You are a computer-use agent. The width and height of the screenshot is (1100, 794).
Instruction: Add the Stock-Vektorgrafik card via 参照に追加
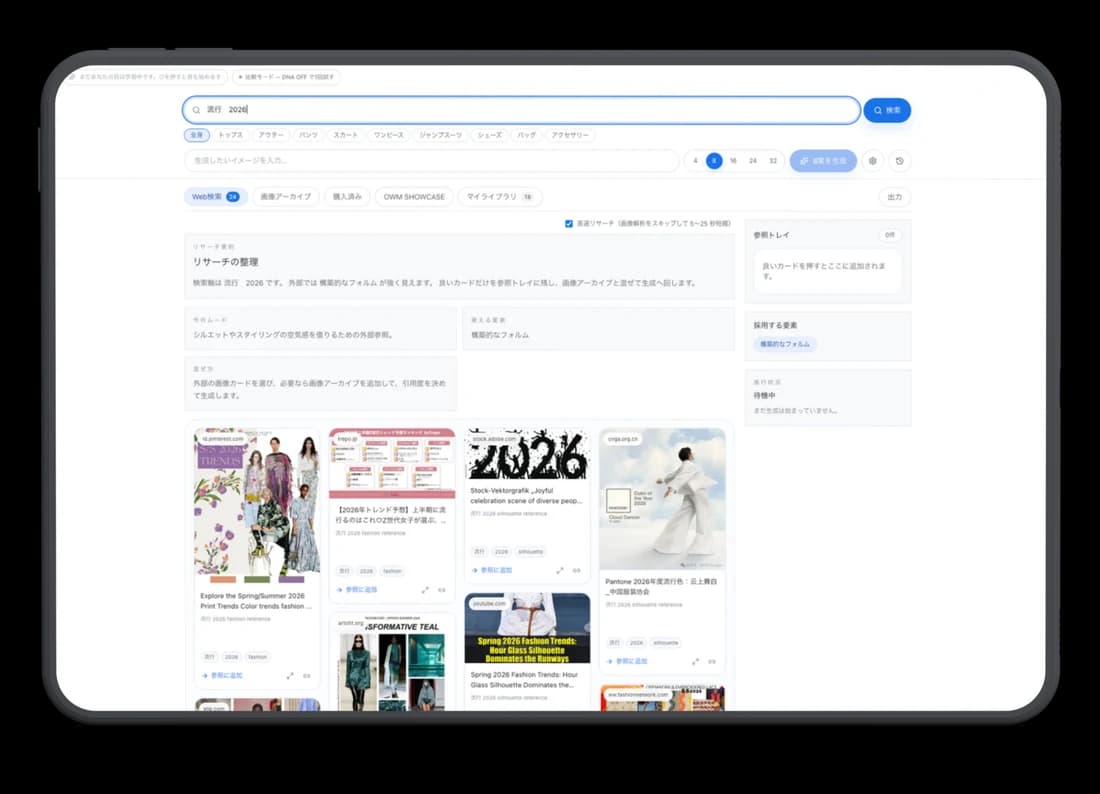(x=492, y=570)
